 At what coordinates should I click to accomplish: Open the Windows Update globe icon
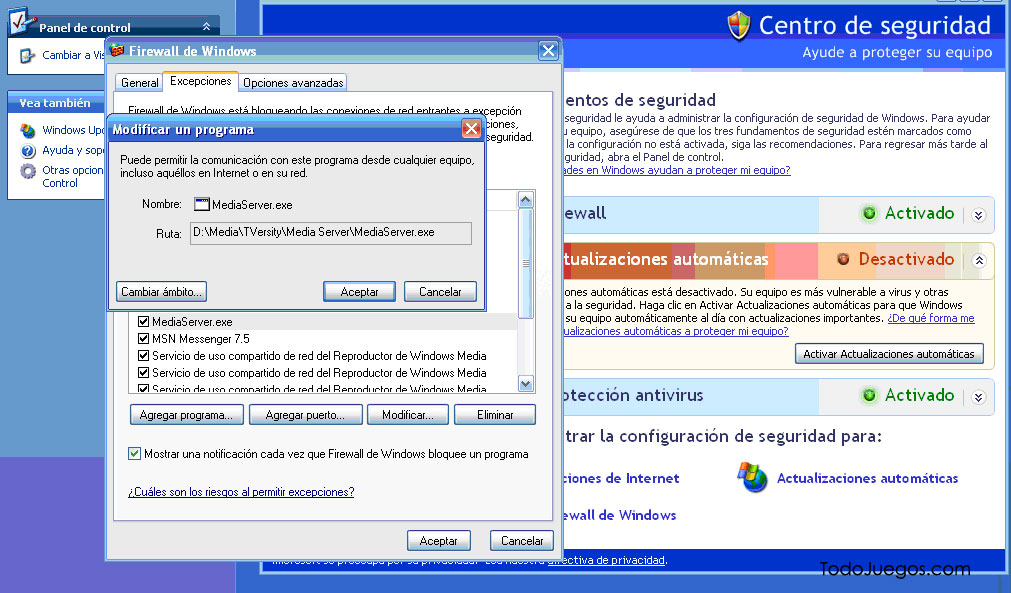click(28, 131)
